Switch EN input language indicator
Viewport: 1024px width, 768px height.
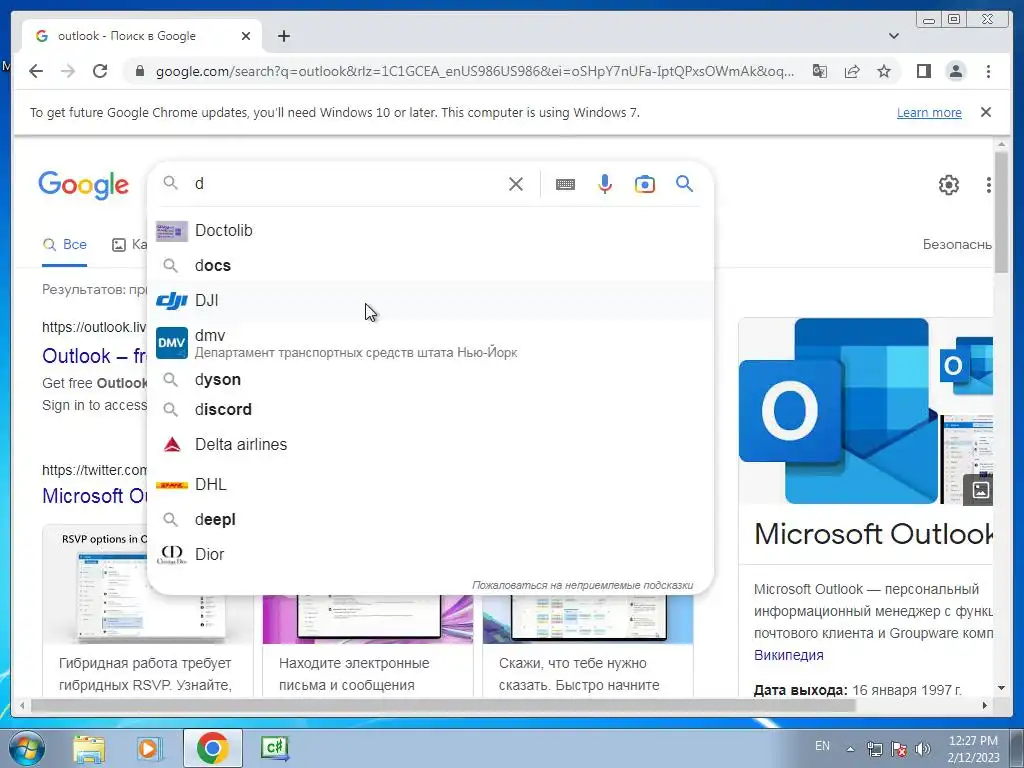822,746
